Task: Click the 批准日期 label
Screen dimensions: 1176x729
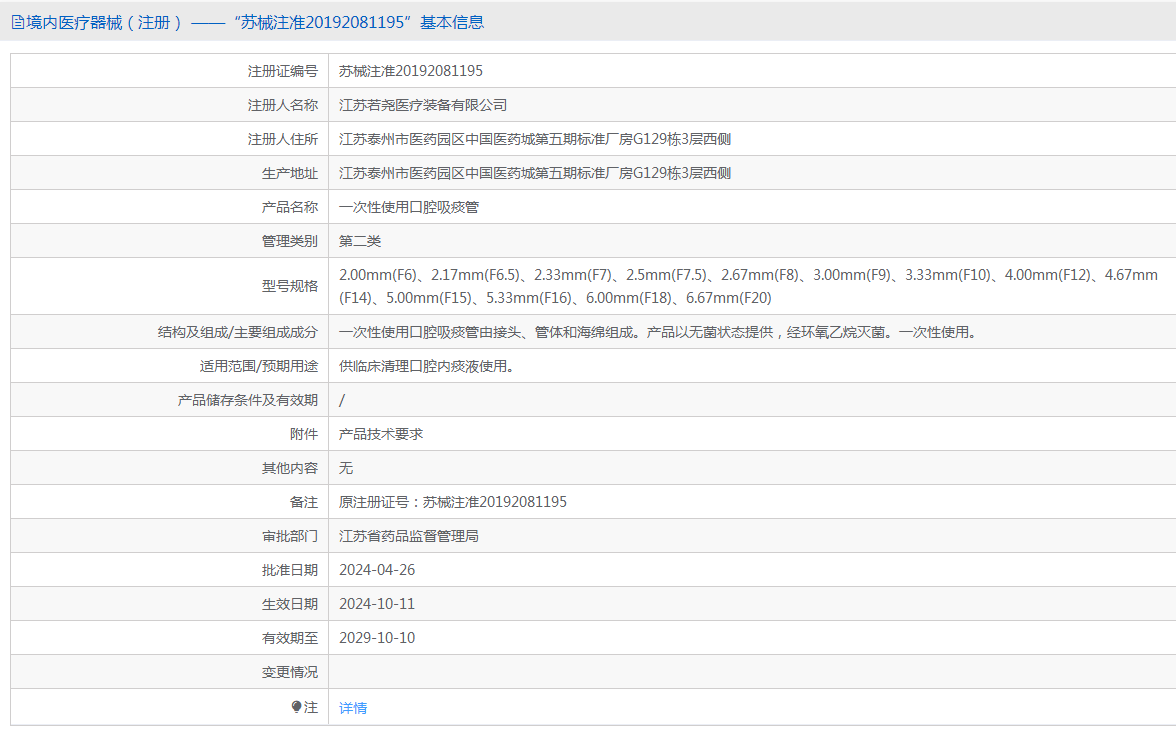Action: [x=290, y=570]
